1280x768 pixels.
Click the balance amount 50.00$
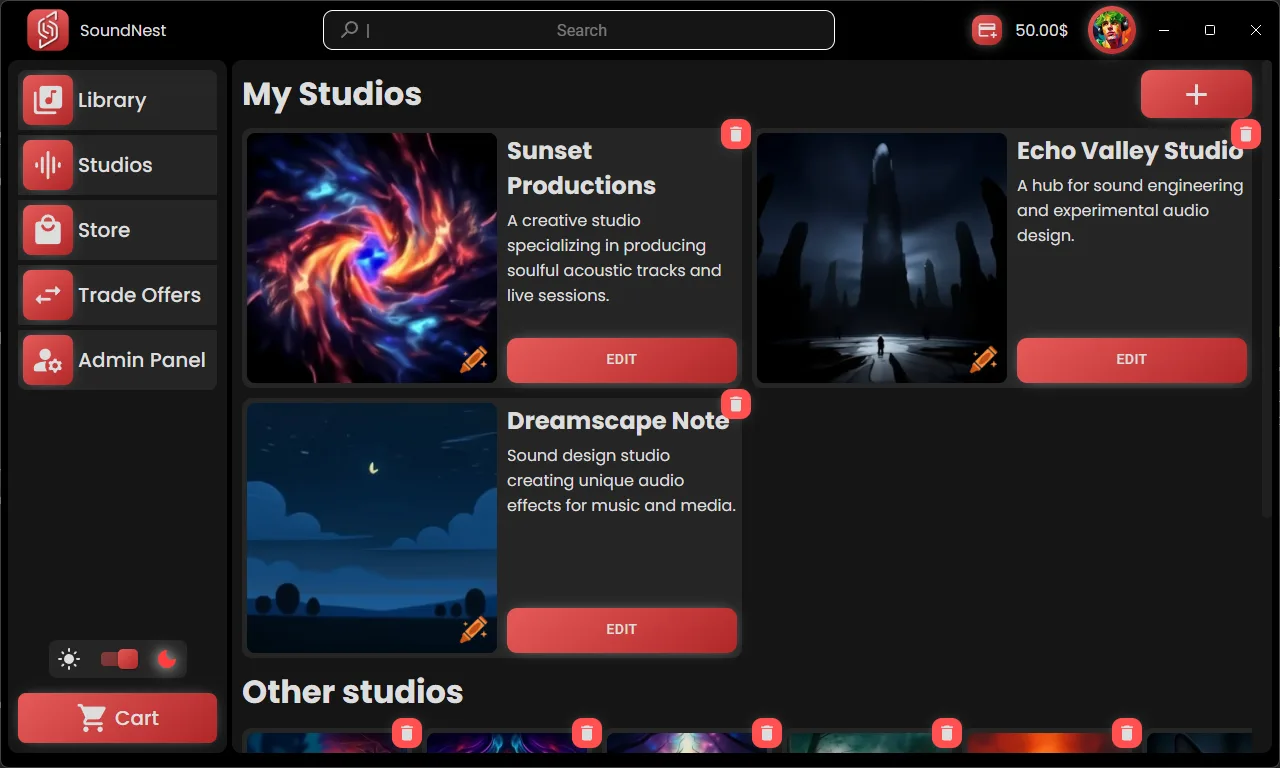coord(1041,30)
